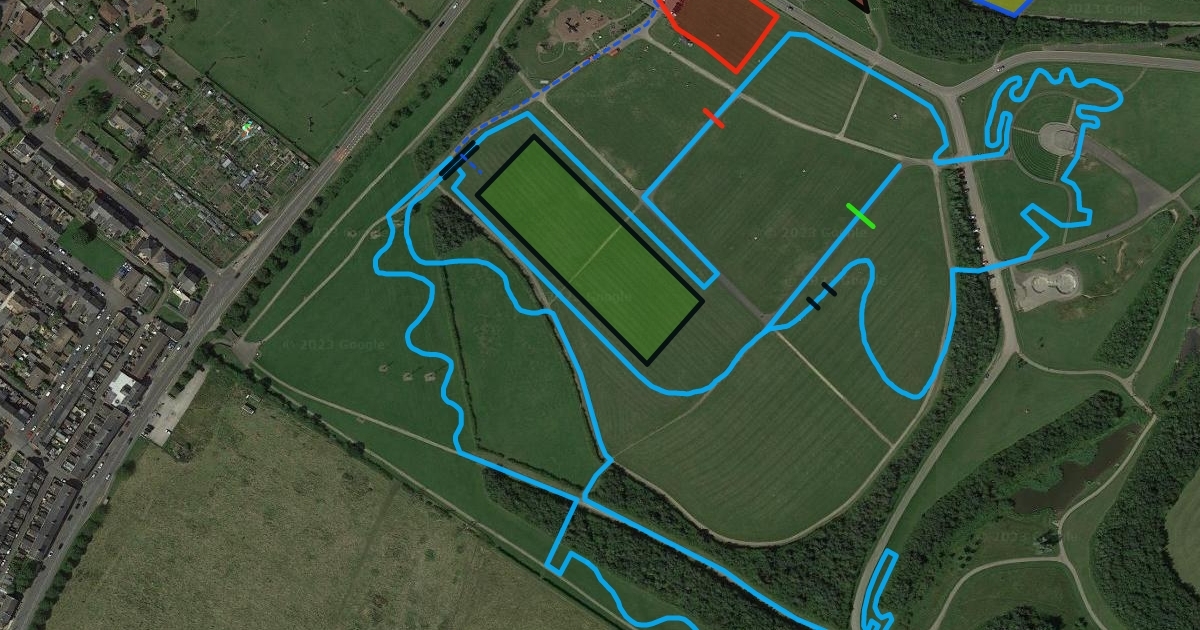Click the stone amphitheatre stage inside the blue loop
Viewport: 1200px width, 630px height.
click(1057, 137)
